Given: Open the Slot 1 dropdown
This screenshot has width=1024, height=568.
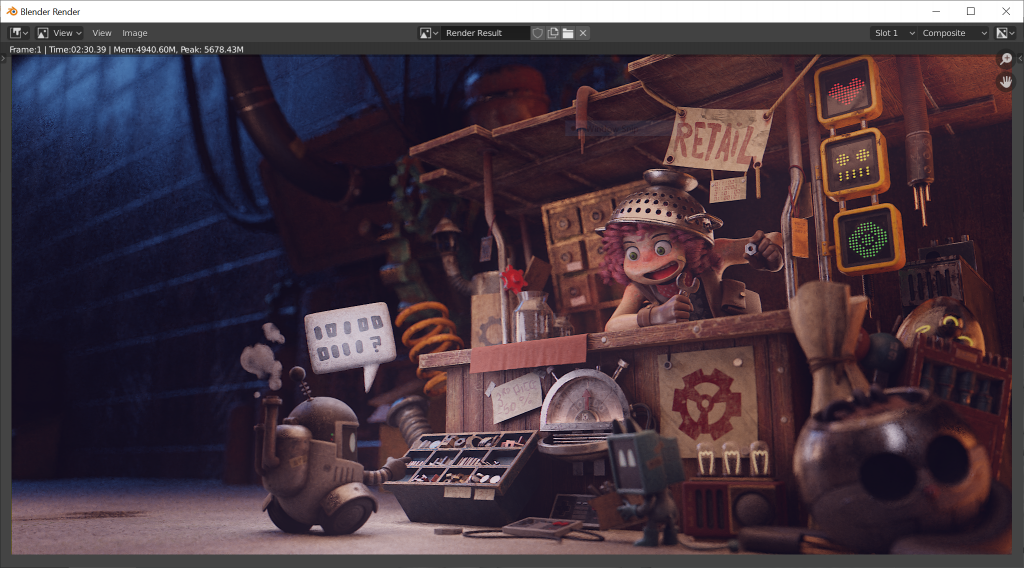Looking at the screenshot, I should [x=893, y=33].
